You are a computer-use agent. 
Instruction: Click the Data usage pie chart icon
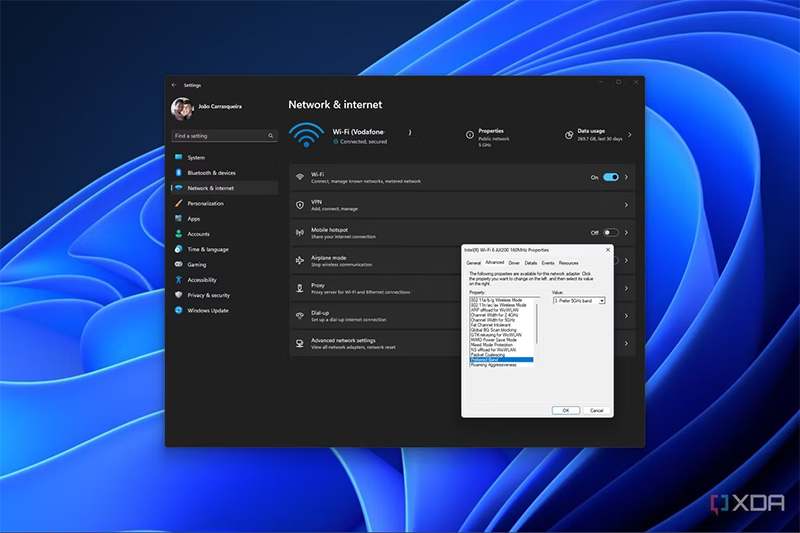569,134
